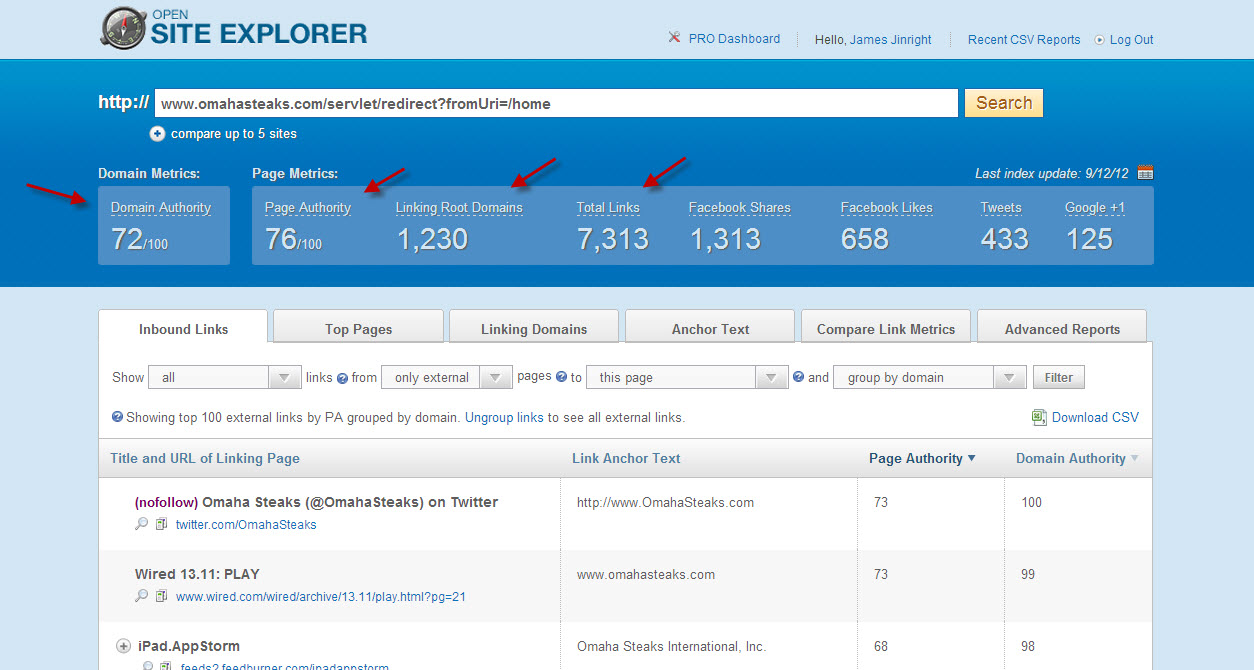
Task: Click the Log Out arrow icon
Action: tap(1100, 40)
